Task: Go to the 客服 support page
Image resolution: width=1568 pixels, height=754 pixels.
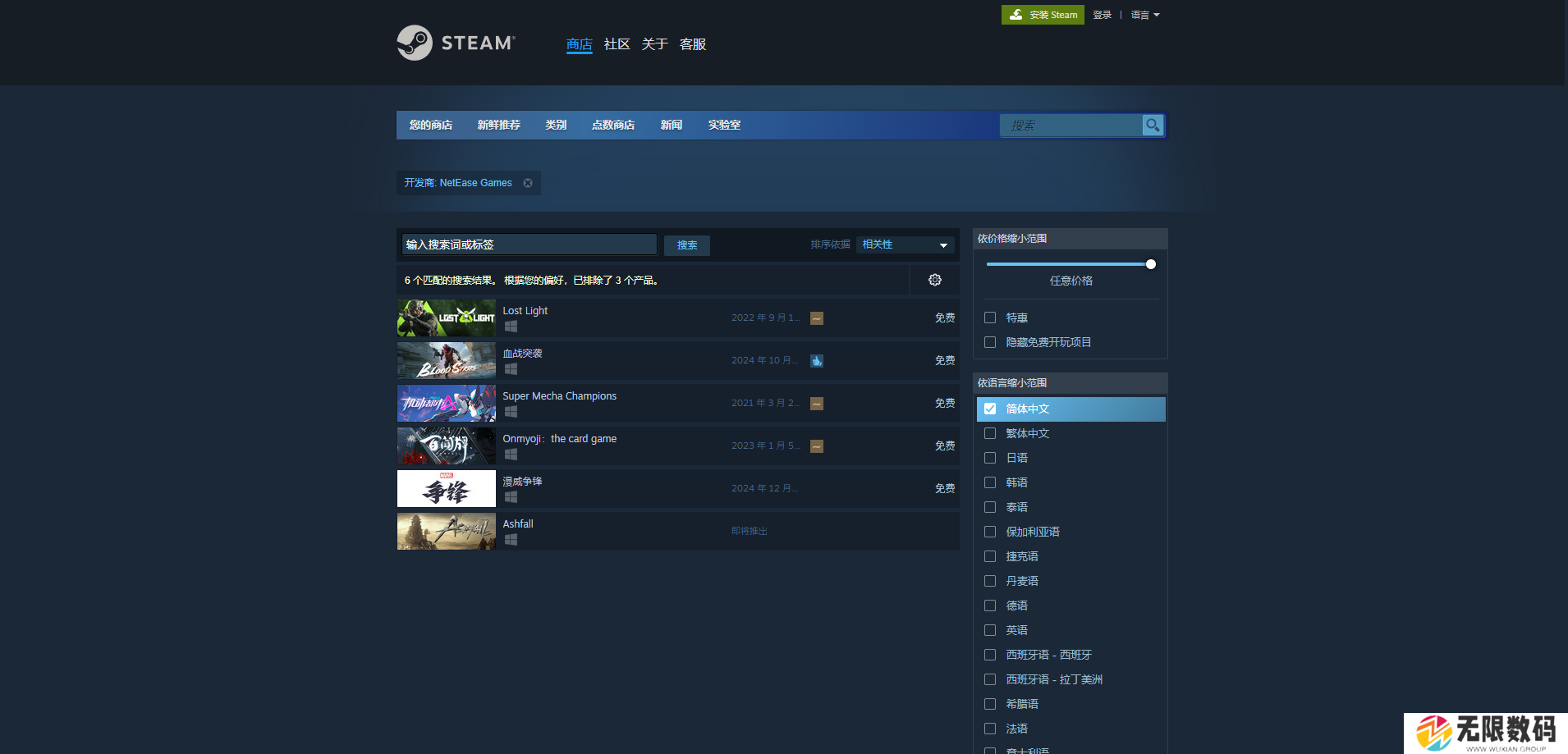Action: point(693,44)
